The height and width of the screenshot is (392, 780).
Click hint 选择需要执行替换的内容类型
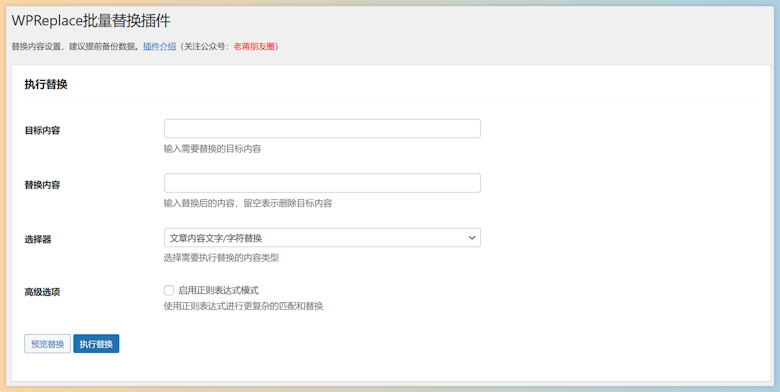pyautogui.click(x=221, y=258)
